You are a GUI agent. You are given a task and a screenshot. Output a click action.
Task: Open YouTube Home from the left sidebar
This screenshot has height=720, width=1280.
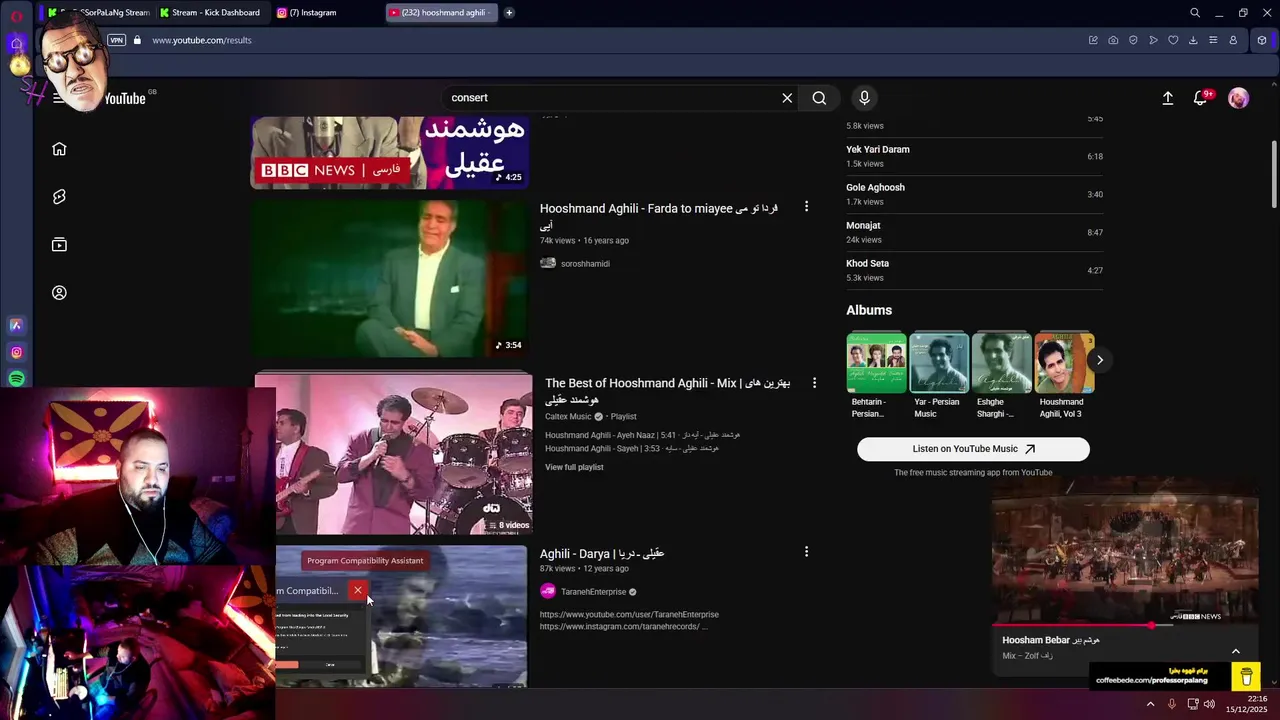coord(59,149)
